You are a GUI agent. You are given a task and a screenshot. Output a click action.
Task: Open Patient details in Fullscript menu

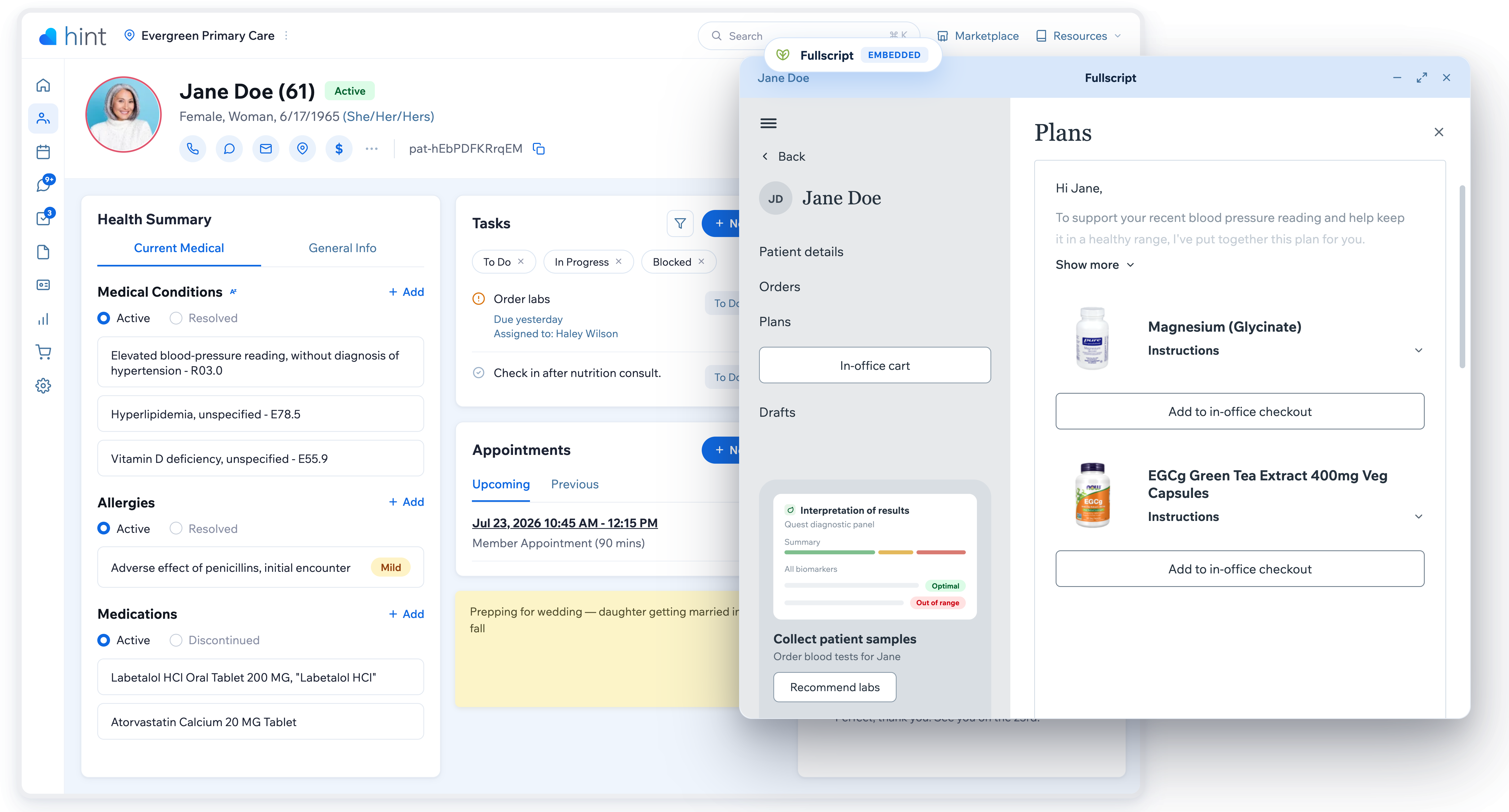click(801, 252)
